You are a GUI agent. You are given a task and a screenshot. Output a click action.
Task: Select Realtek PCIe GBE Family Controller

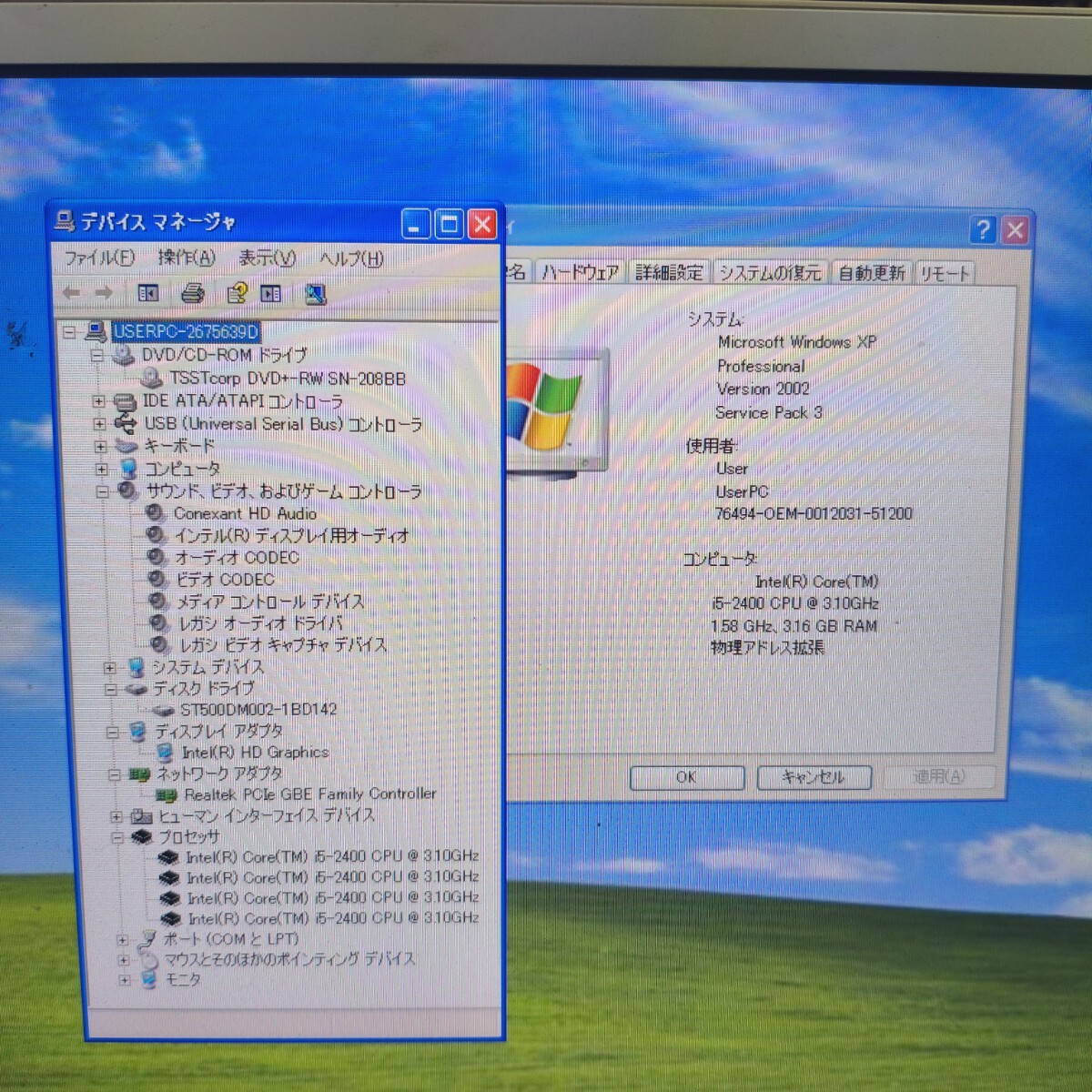point(309,794)
